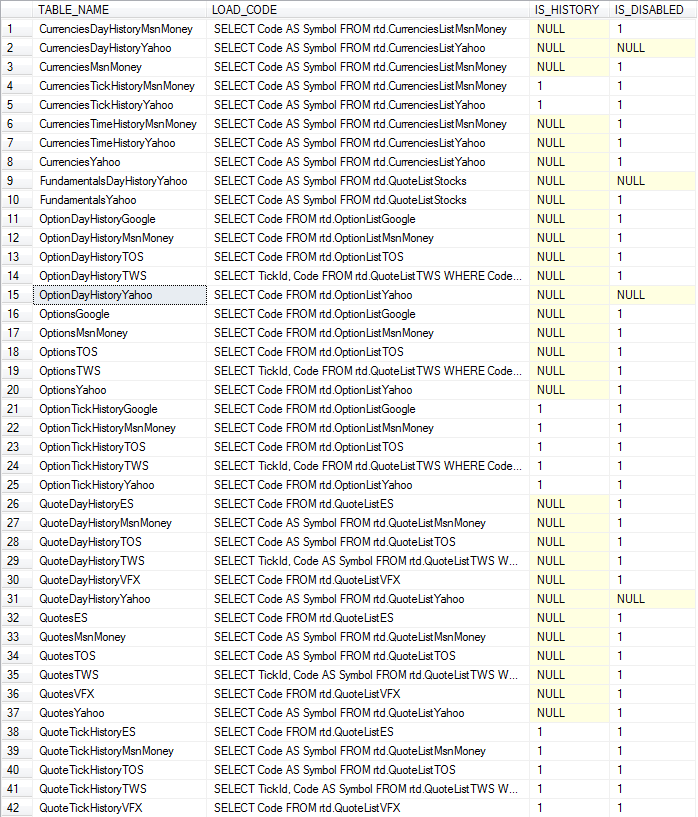Select the OptionsYahoo table name

pos(120,390)
